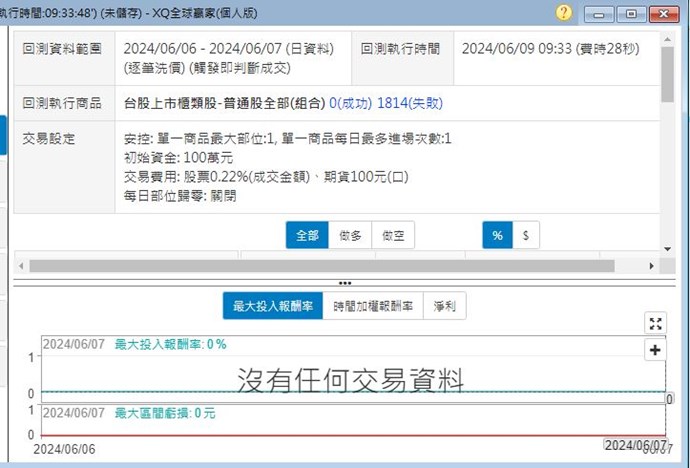690x468 pixels.
Task: Expand chart to fullscreen with the arrows icon
Action: pos(656,323)
